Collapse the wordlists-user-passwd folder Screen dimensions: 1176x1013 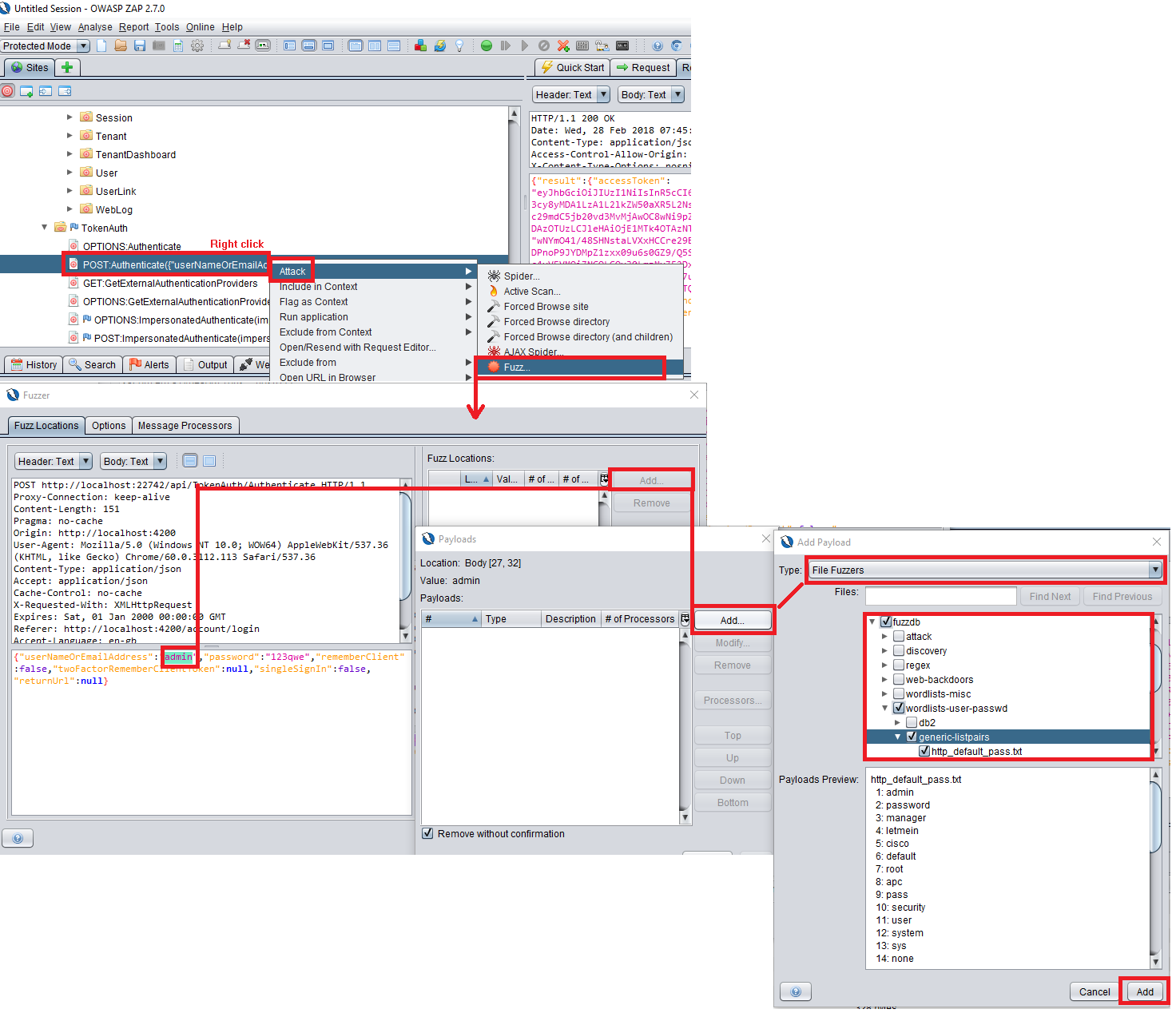click(884, 709)
